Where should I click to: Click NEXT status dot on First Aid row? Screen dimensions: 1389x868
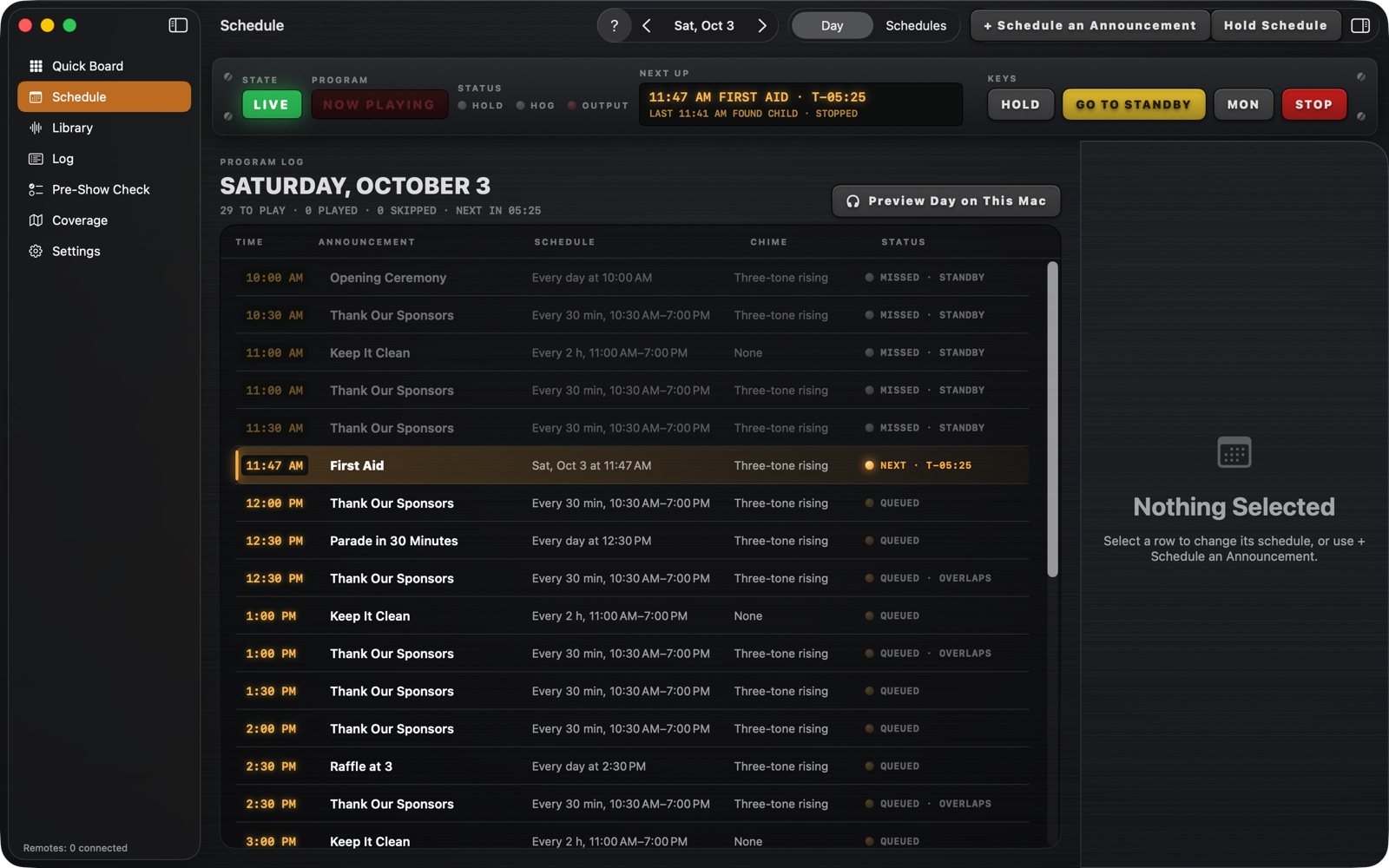click(869, 465)
